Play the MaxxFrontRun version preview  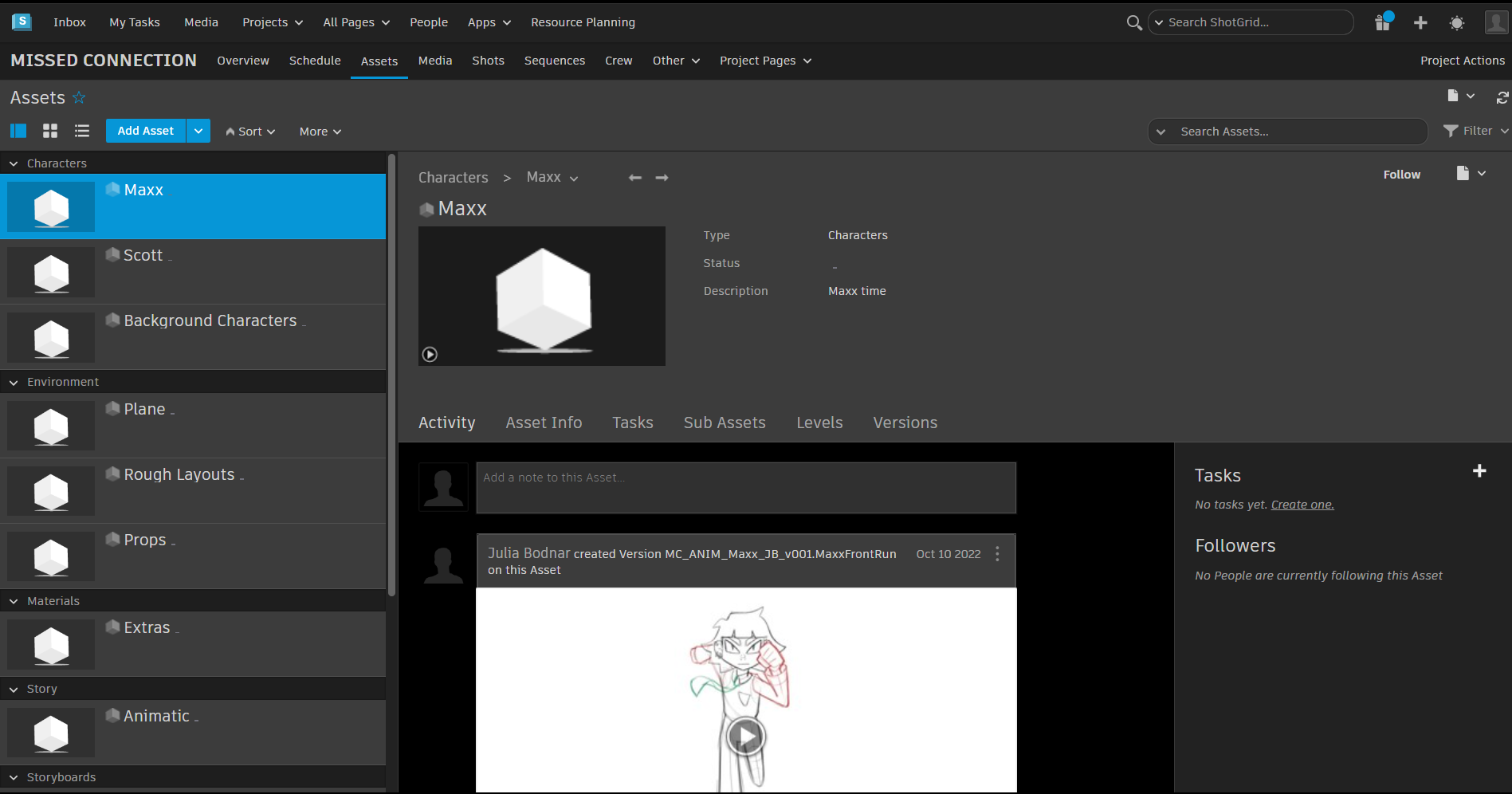point(746,737)
